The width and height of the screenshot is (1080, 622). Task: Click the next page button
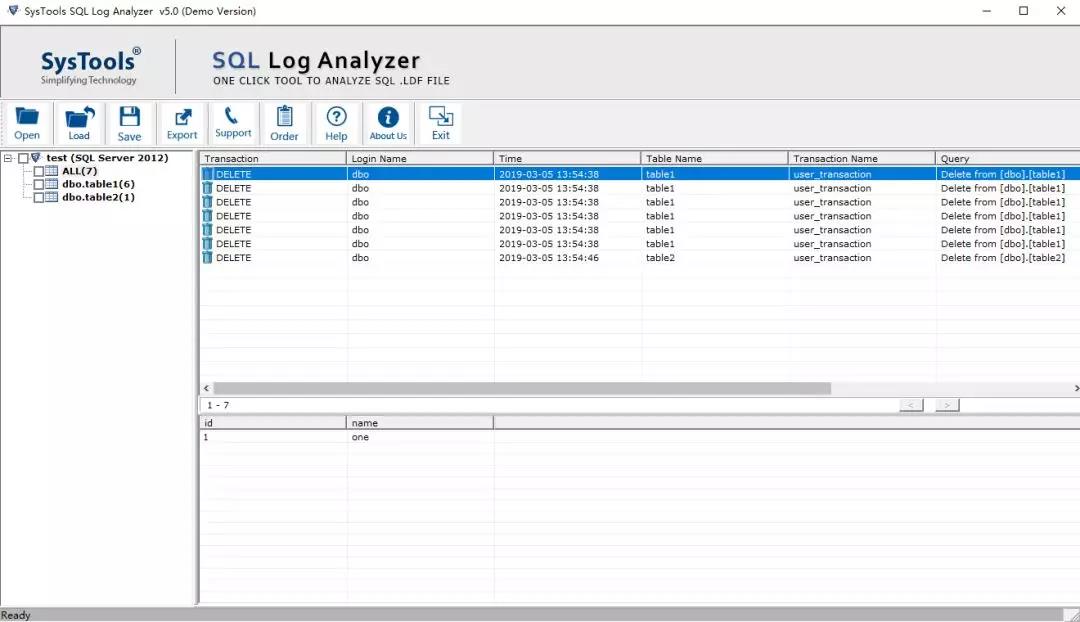click(x=947, y=405)
